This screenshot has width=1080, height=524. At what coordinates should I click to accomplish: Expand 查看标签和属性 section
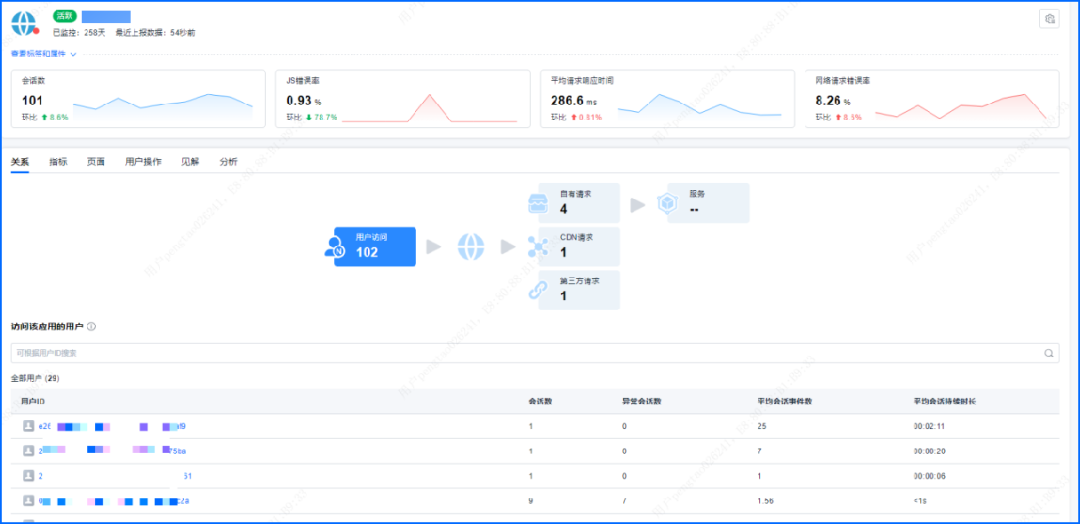coord(44,54)
